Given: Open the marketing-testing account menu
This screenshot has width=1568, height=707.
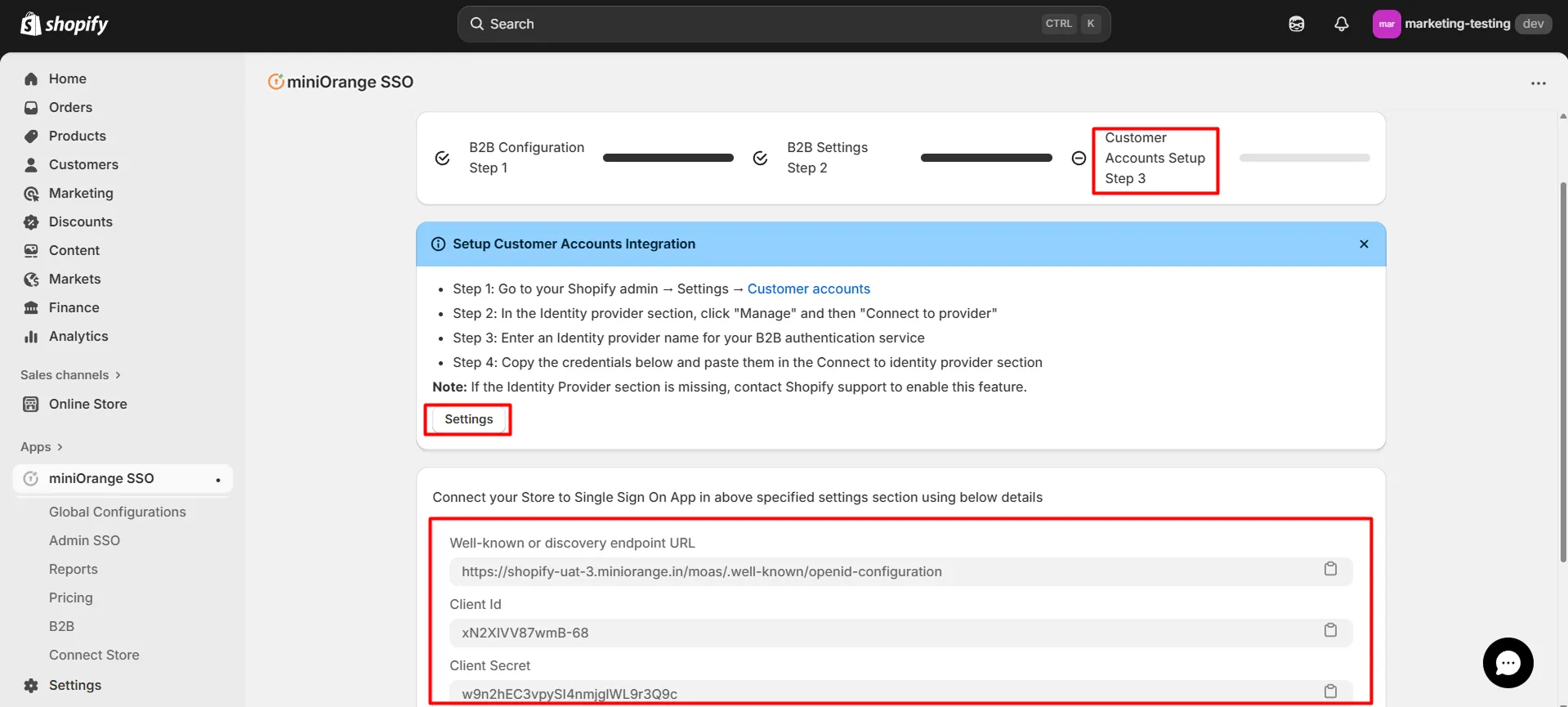Looking at the screenshot, I should 1462,24.
